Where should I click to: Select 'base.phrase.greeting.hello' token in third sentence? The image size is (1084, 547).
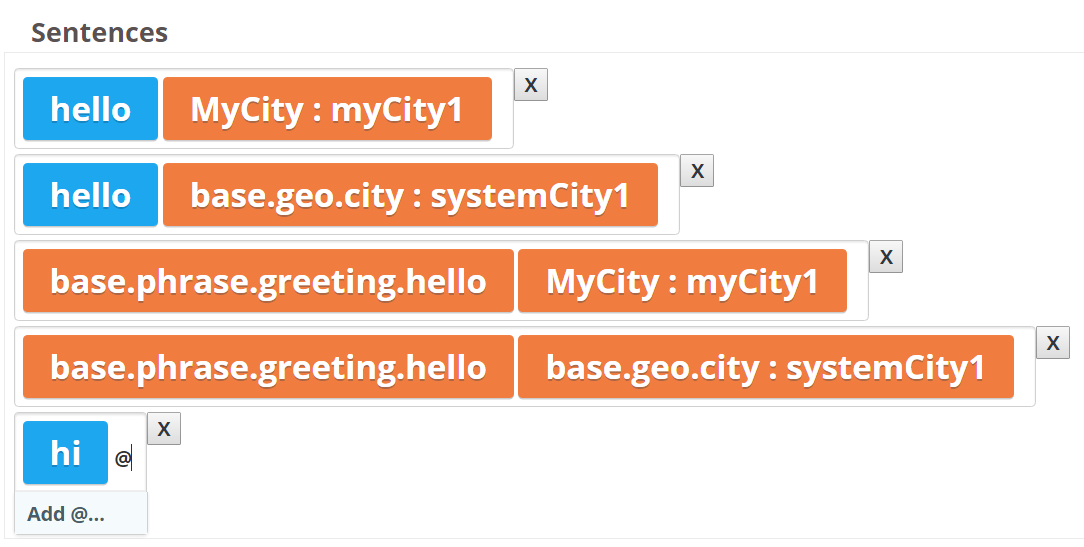[x=268, y=280]
